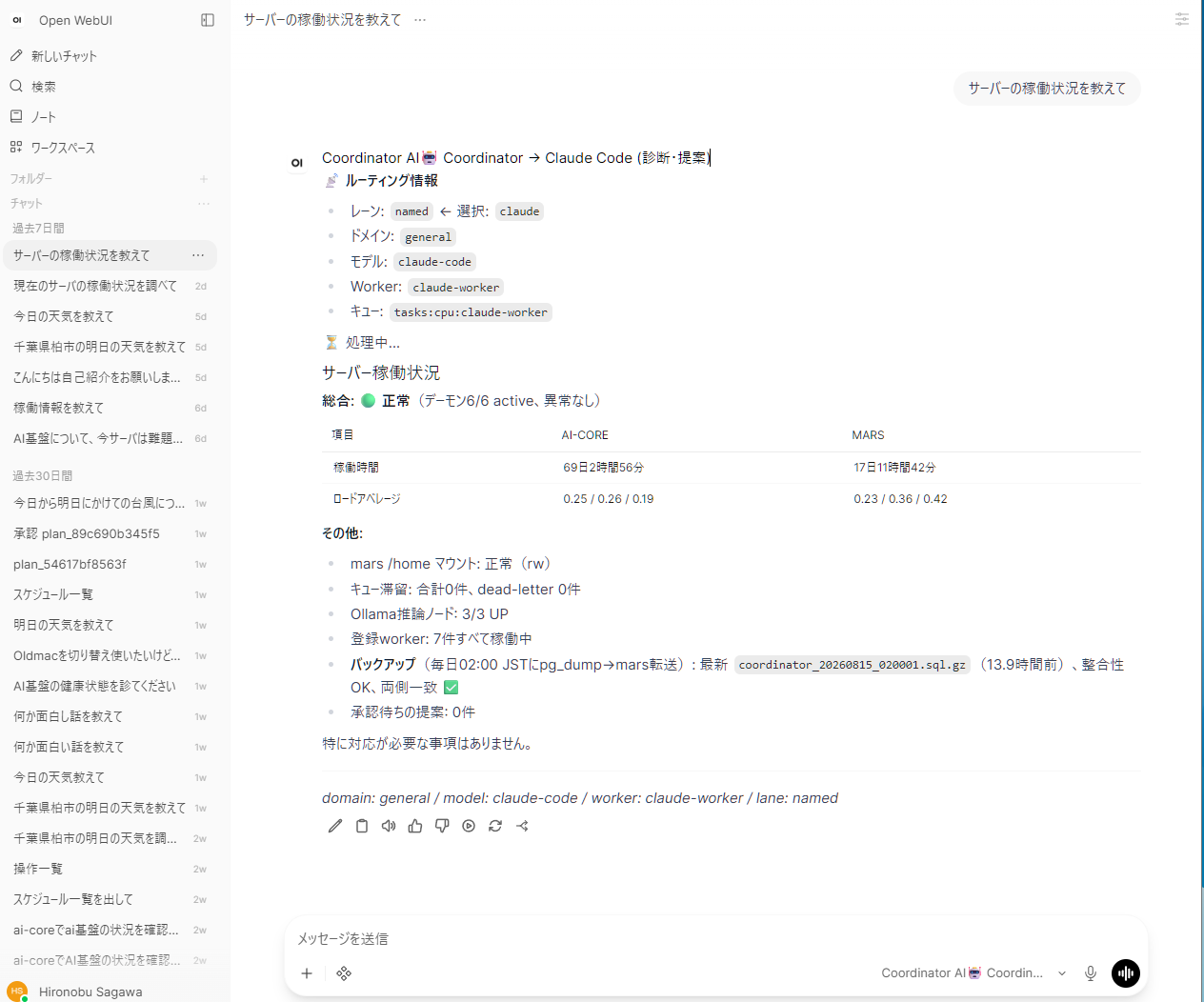
Task: Click load average cell 0.23 / 0.36 / 0.42
Action: (x=900, y=499)
